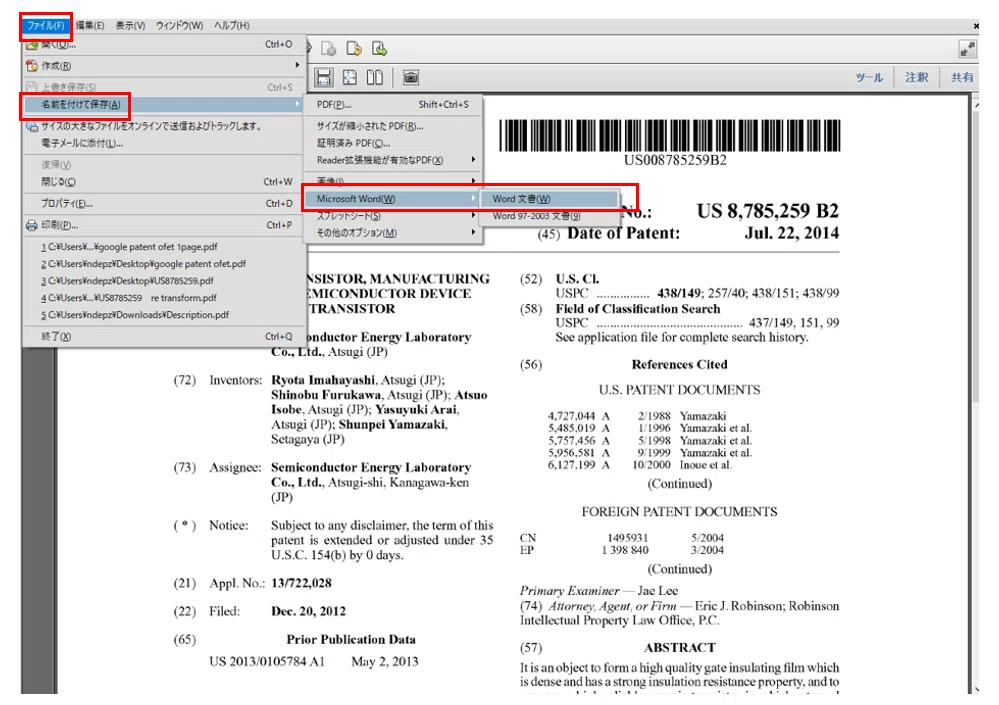Select 閉じる(C) close document entry
The image size is (999, 705).
(x=164, y=182)
